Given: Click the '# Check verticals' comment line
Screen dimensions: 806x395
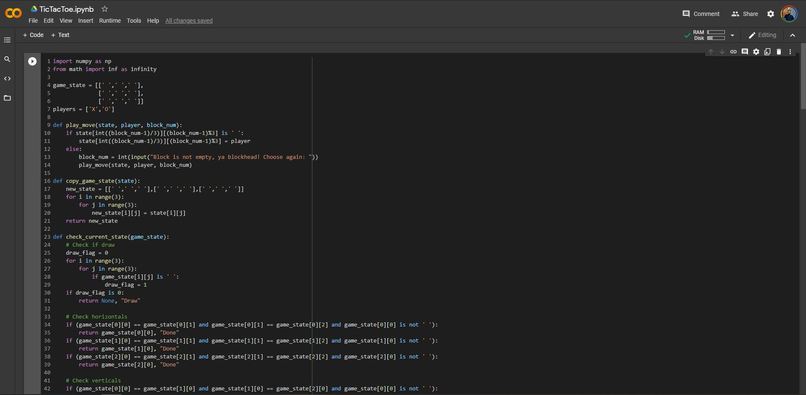Looking at the screenshot, I should (x=94, y=381).
